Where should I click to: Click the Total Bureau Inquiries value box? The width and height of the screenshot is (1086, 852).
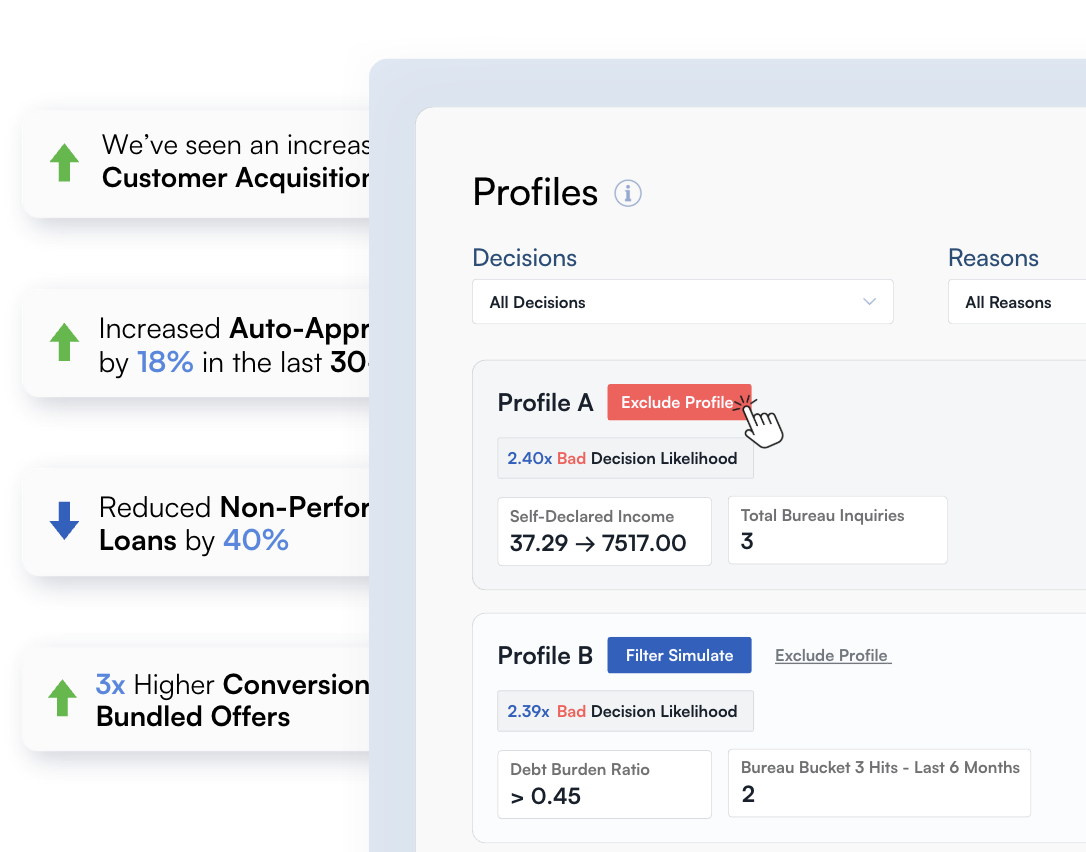(x=837, y=530)
